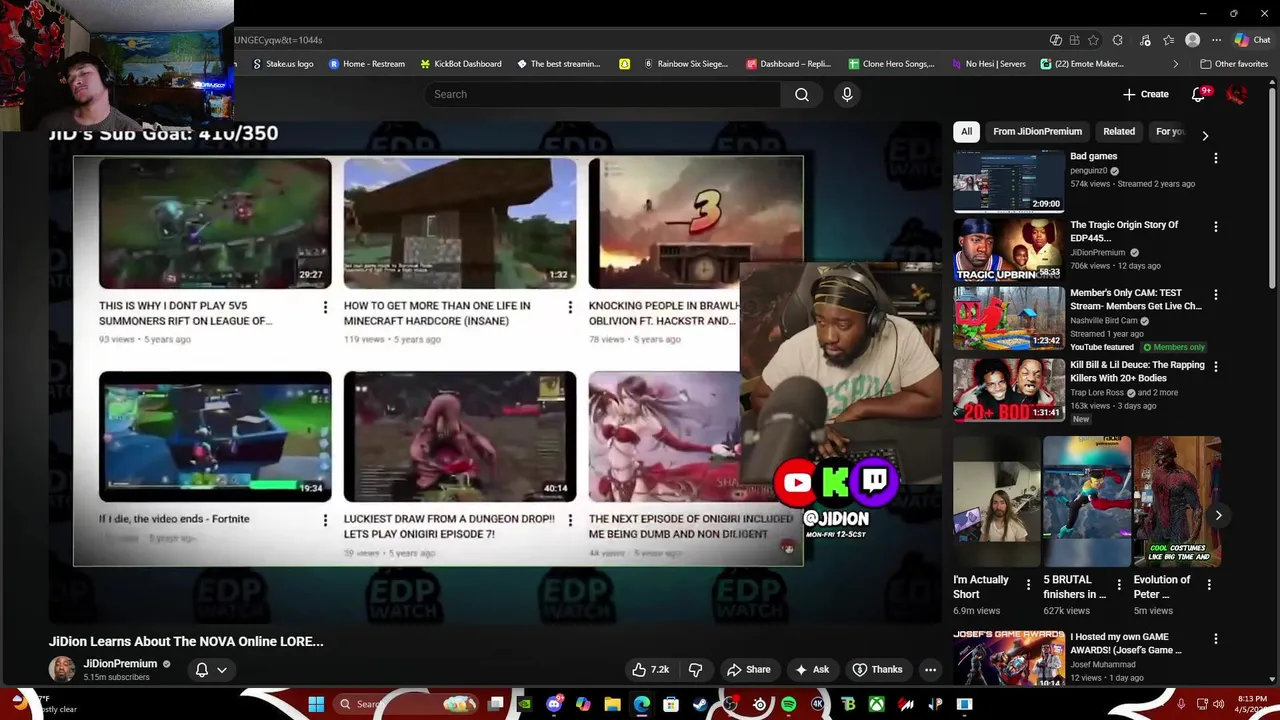The width and height of the screenshot is (1280, 720).
Task: Open No Hesi | Servers bookmark
Action: [x=987, y=64]
